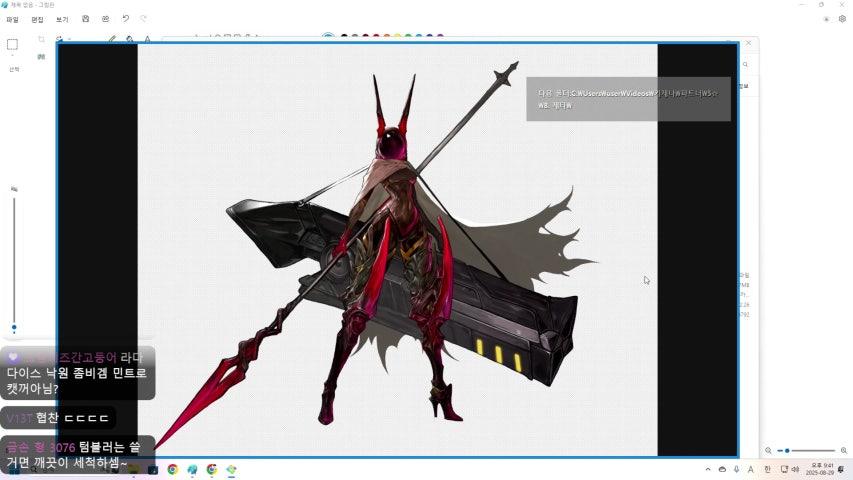Viewport: 853px width, 480px height.
Task: Click the icon left of the Settings gear
Action: pyautogui.click(x=826, y=19)
